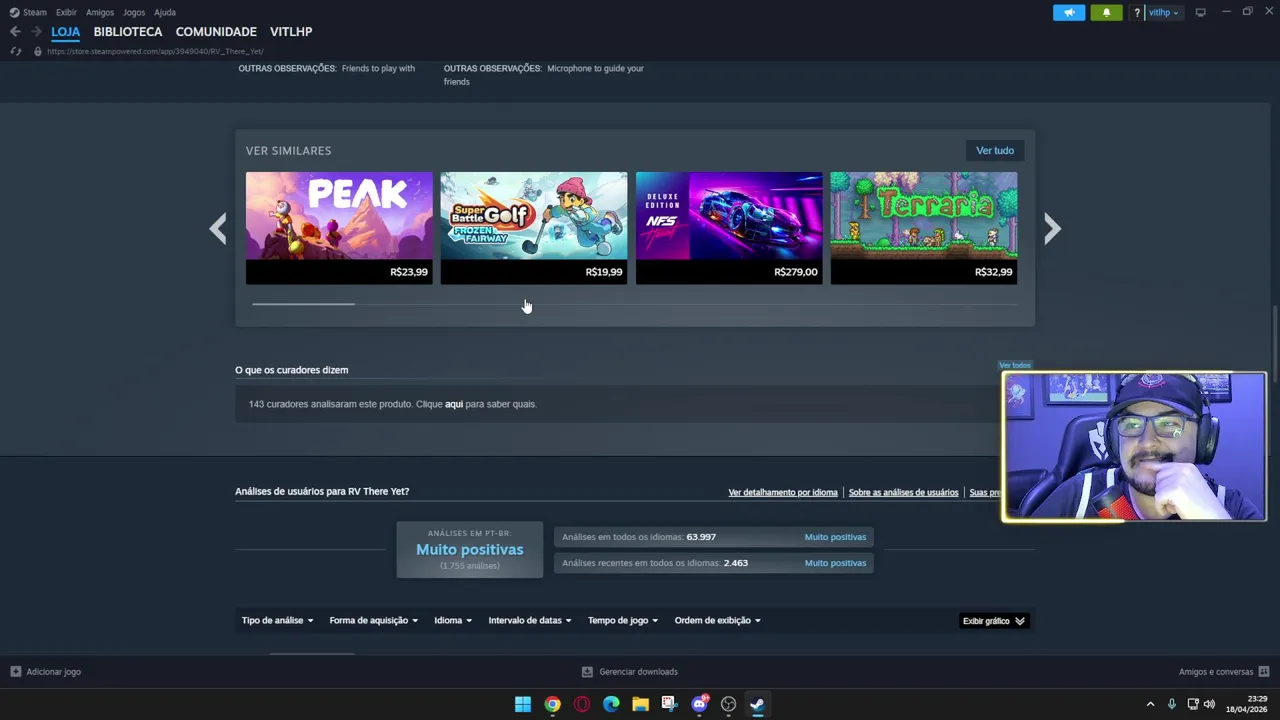Viewport: 1280px width, 720px height.
Task: Open Ver detalhamento por idioma link
Action: pyautogui.click(x=783, y=492)
